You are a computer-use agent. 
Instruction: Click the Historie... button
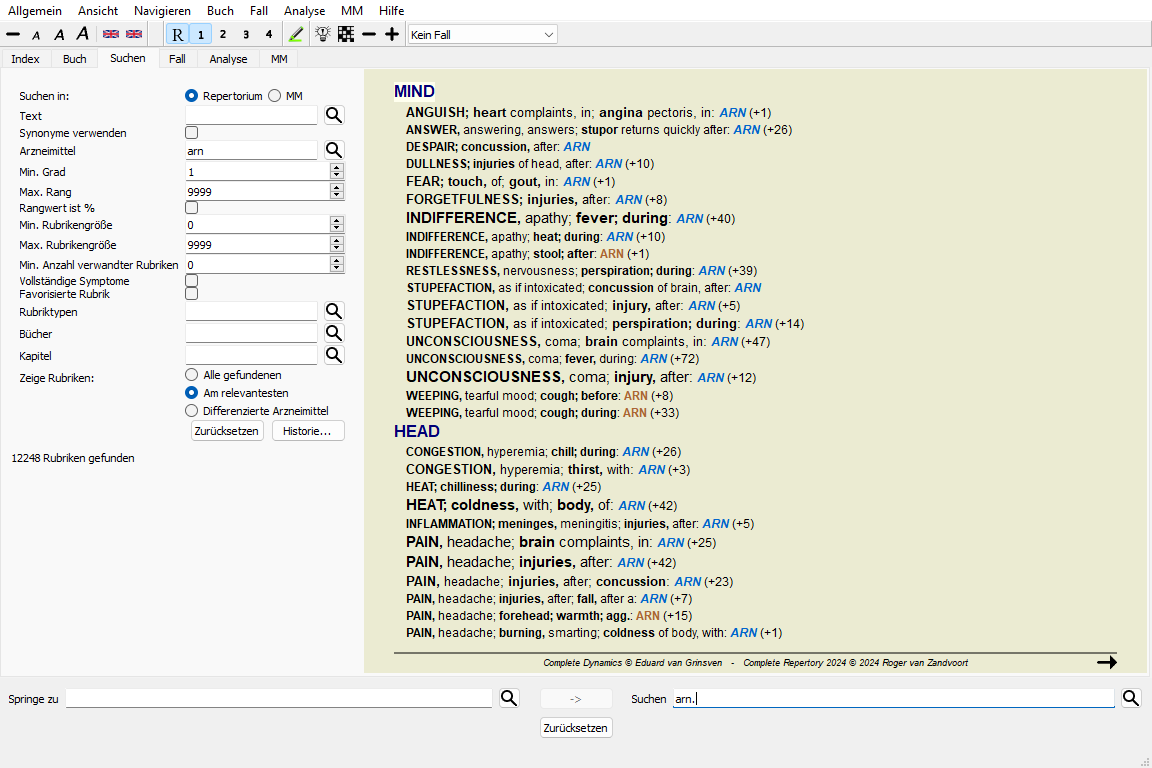[x=308, y=431]
